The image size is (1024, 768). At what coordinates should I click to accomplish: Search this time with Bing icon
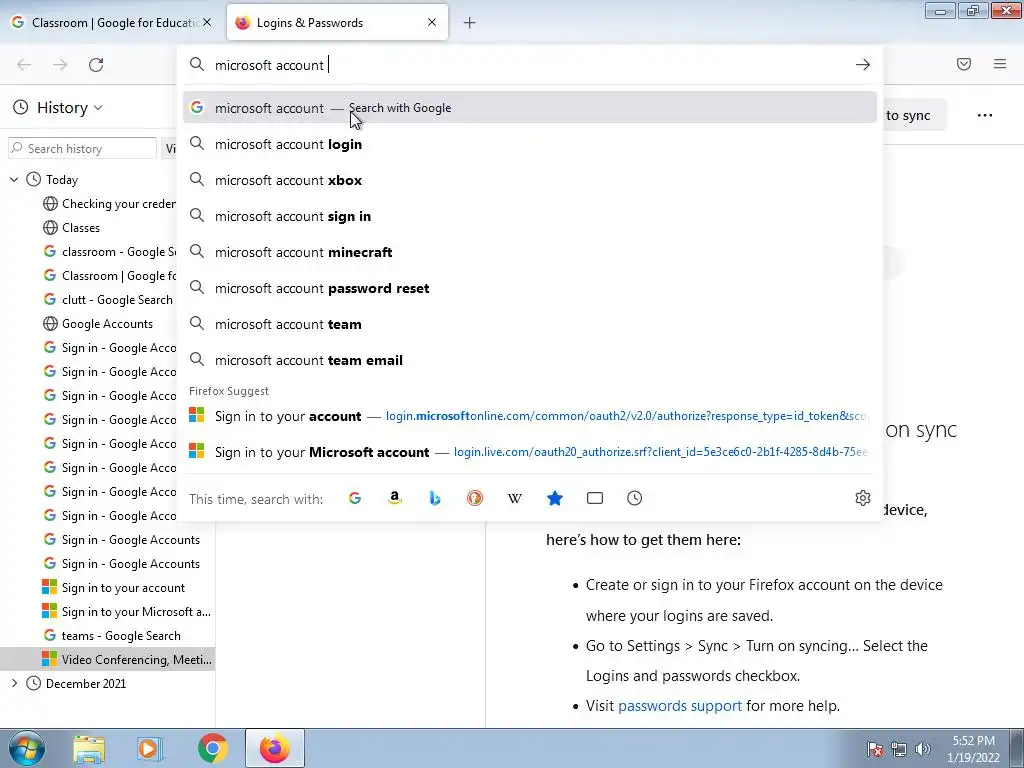point(435,498)
